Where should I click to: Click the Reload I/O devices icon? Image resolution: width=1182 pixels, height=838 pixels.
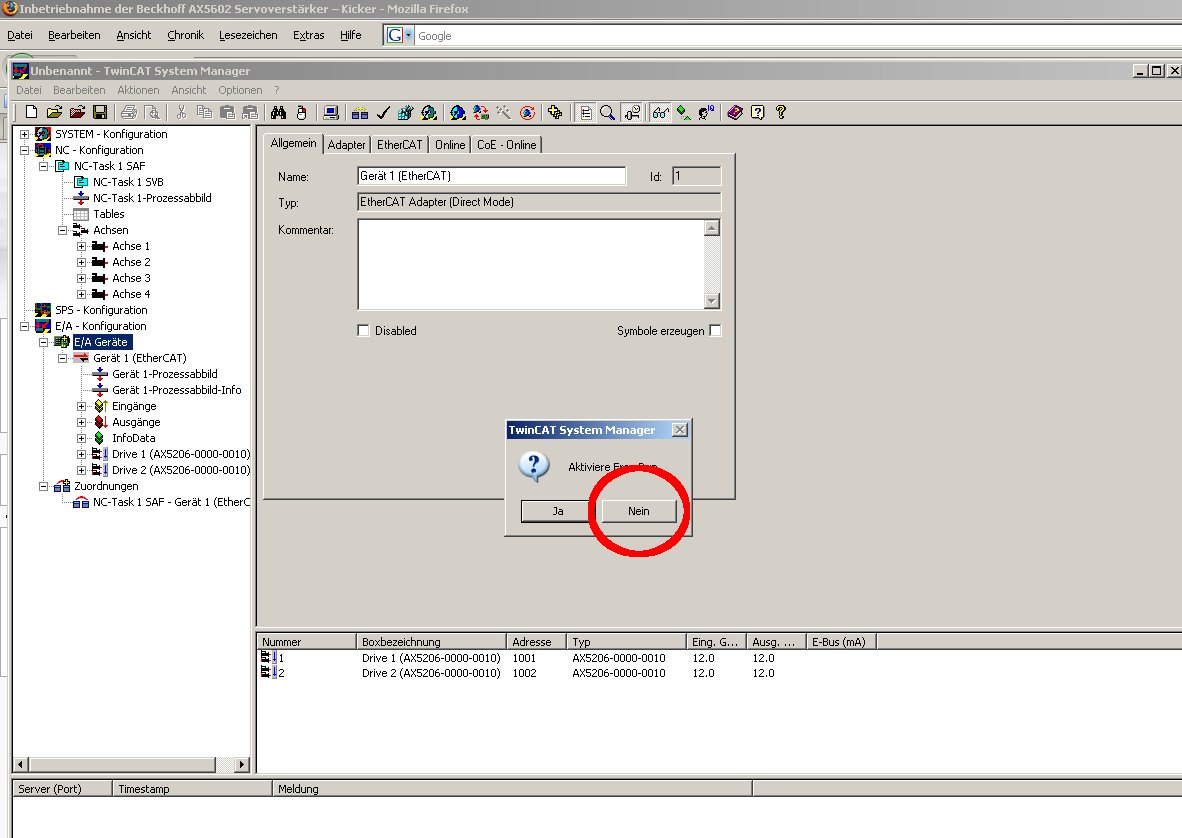click(481, 112)
